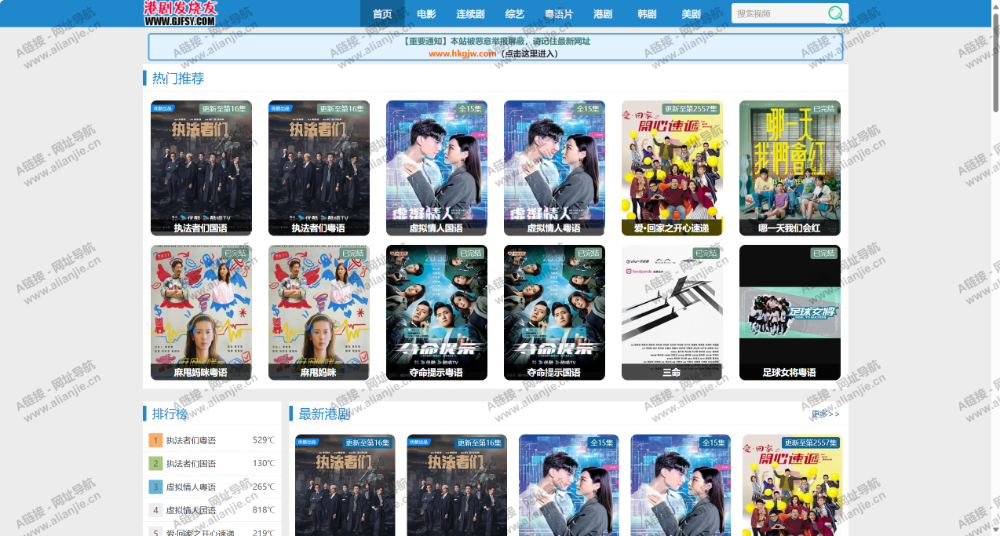The width and height of the screenshot is (1000, 536).
Task: Open the 三命 poster
Action: 672,313
